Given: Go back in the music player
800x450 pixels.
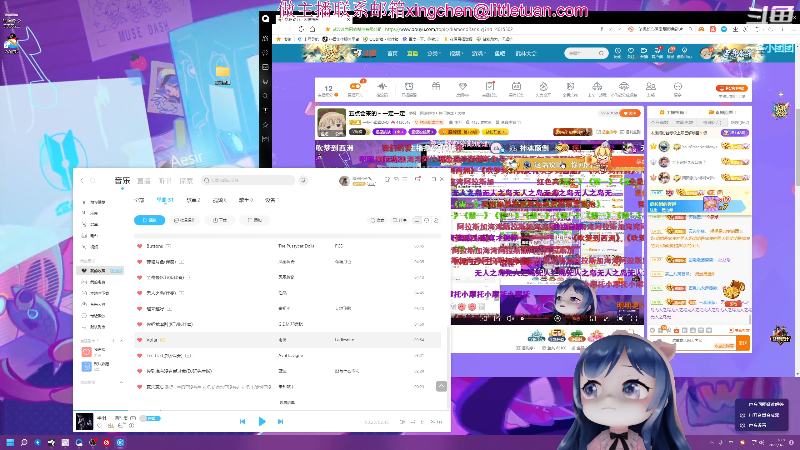Looking at the screenshot, I should pyautogui.click(x=83, y=180).
